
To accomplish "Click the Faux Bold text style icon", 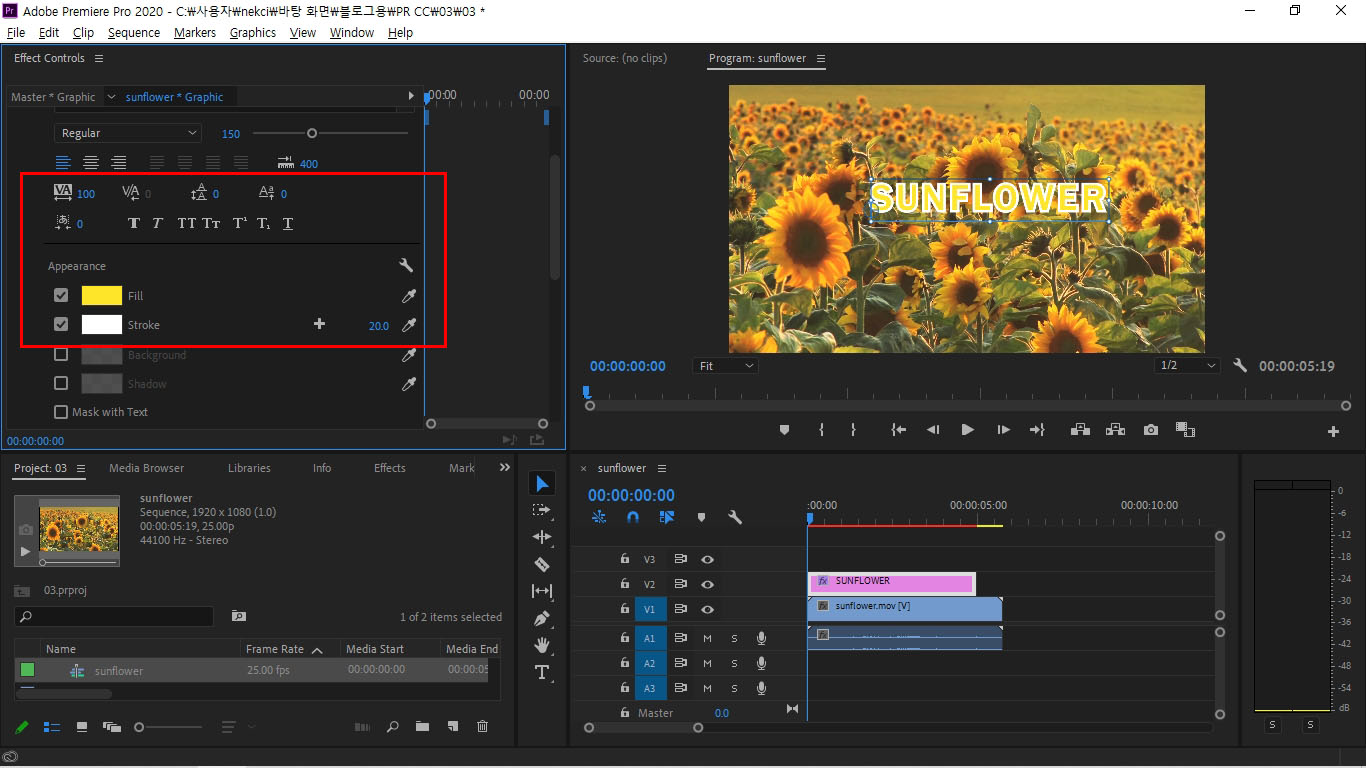I will click(x=134, y=223).
